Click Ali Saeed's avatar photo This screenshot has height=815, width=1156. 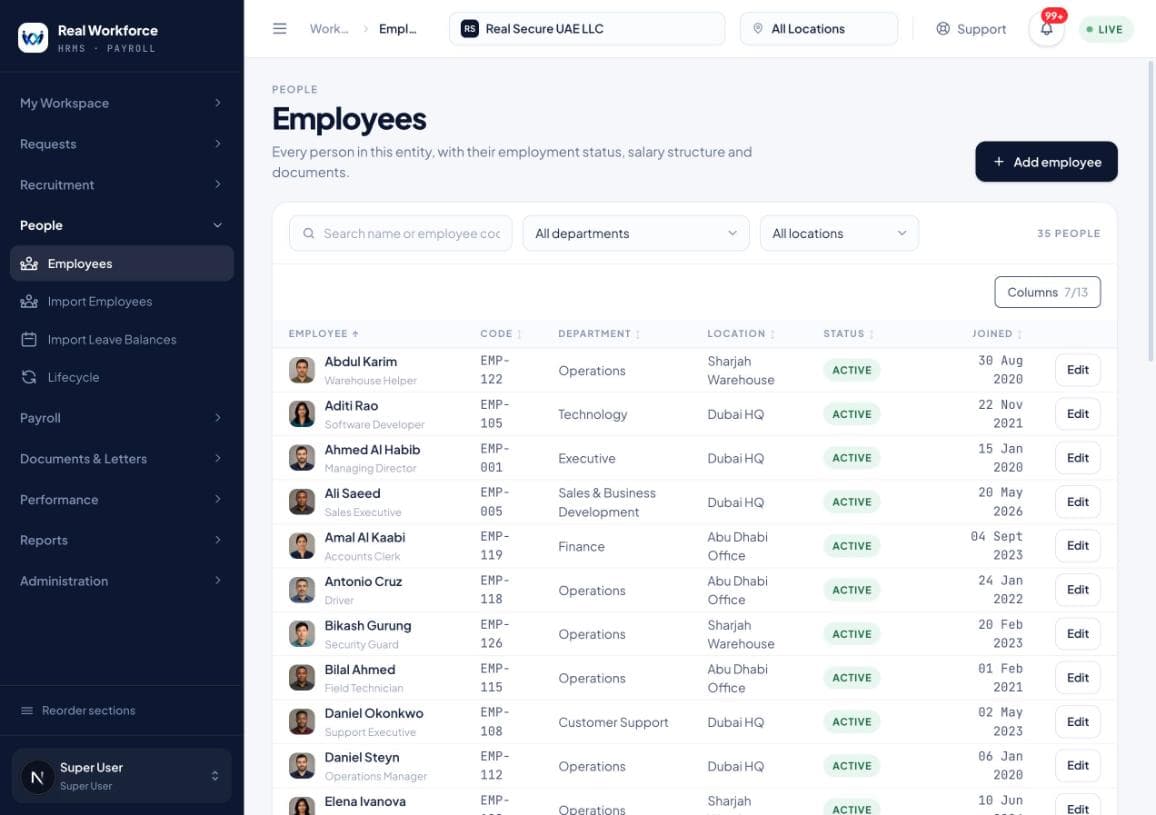302,502
